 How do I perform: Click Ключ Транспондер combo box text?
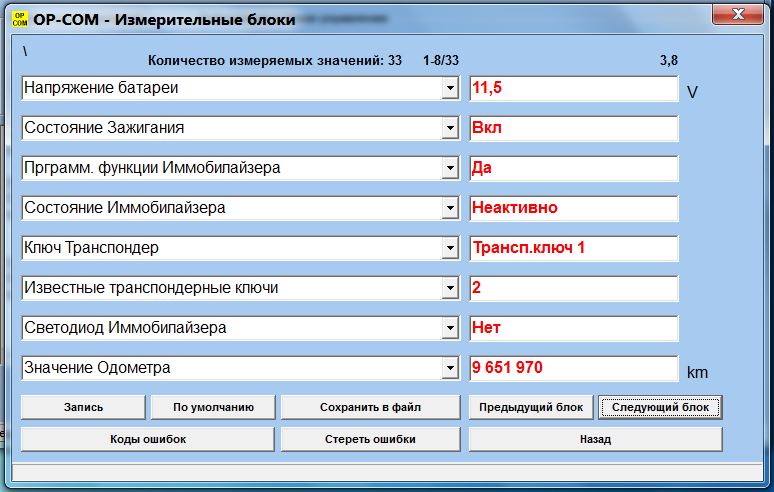92,248
